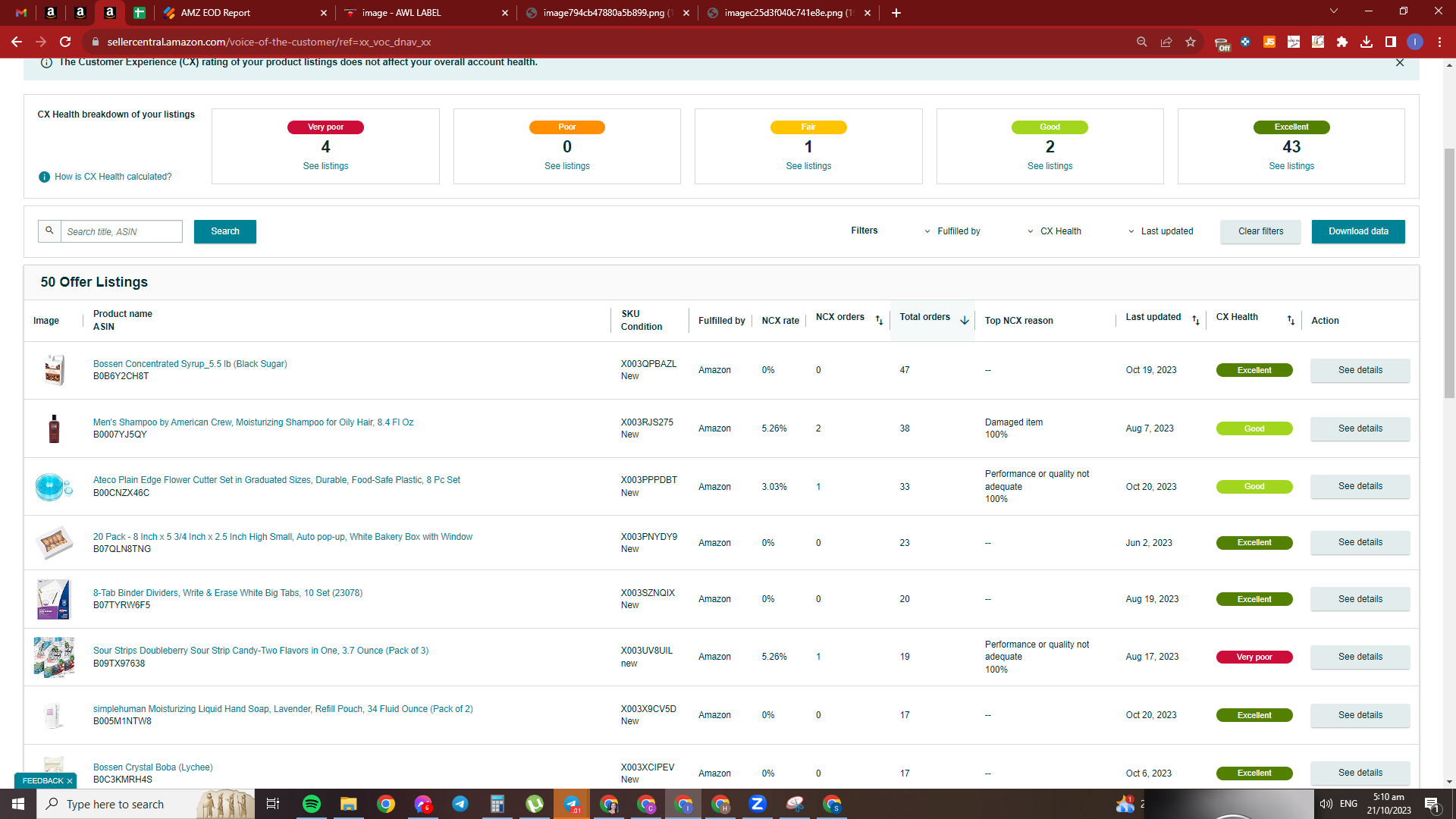See details for the 8-Tab Binder Dividers listing
1456x819 pixels.
point(1360,599)
